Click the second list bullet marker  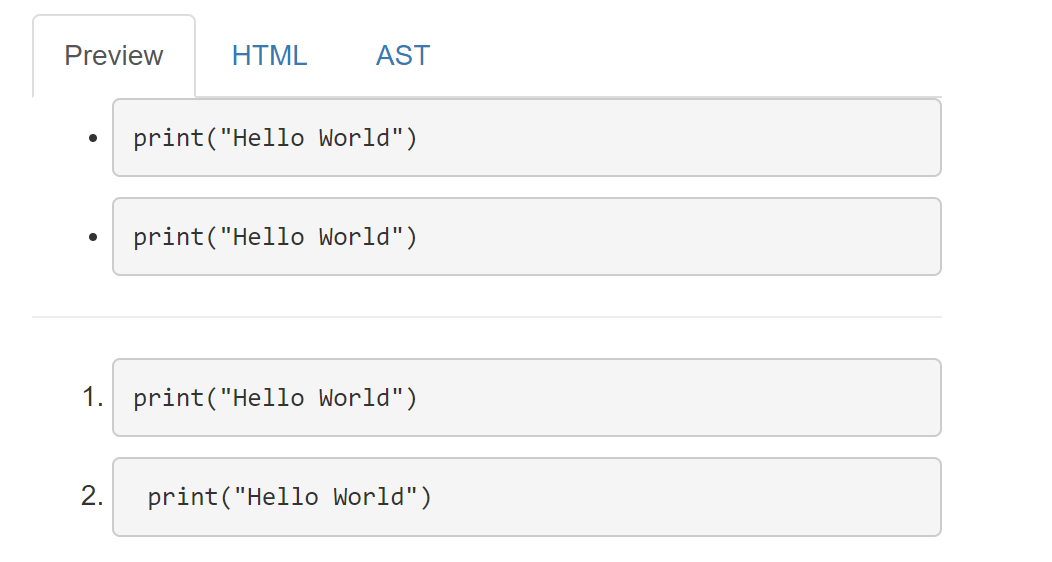point(93,237)
